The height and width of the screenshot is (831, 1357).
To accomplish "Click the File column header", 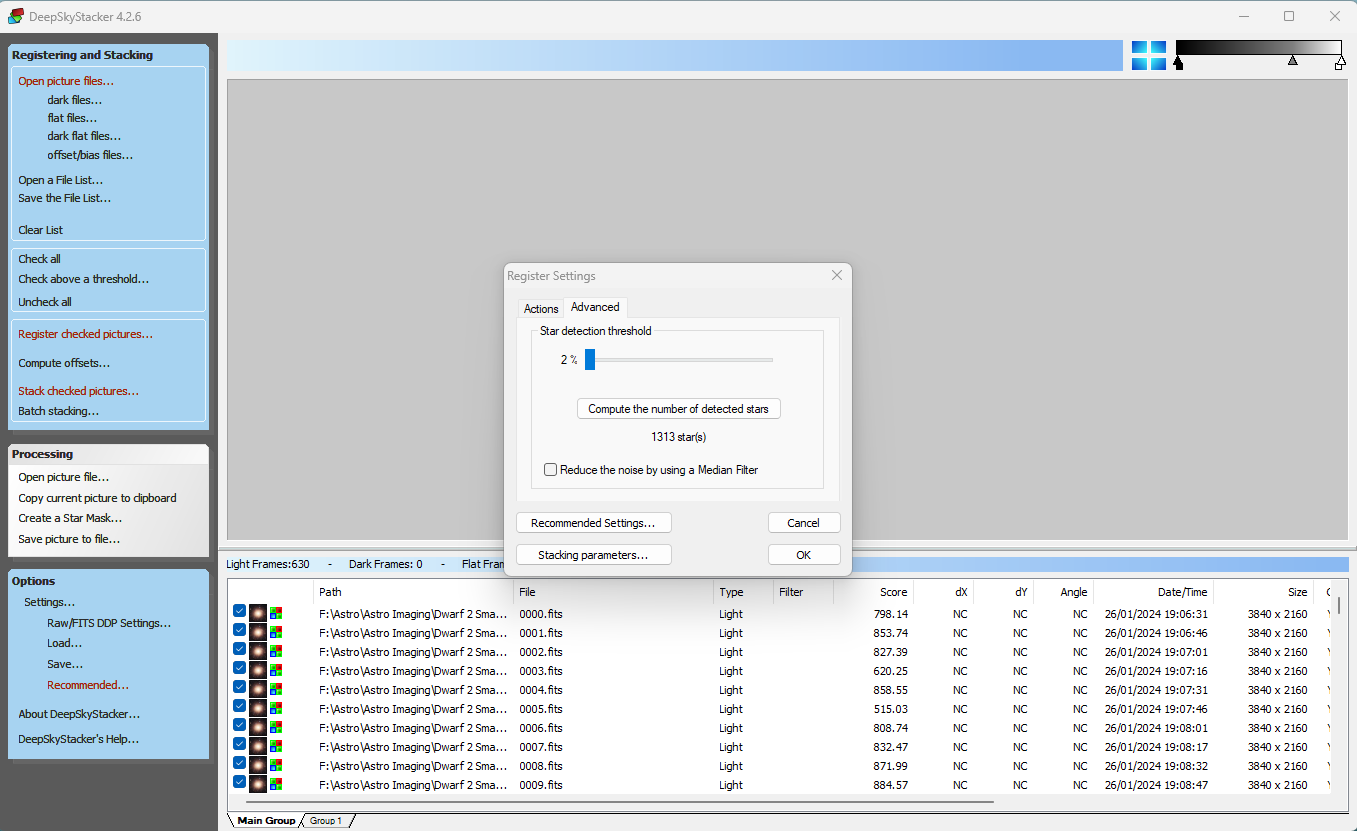I will pyautogui.click(x=613, y=592).
